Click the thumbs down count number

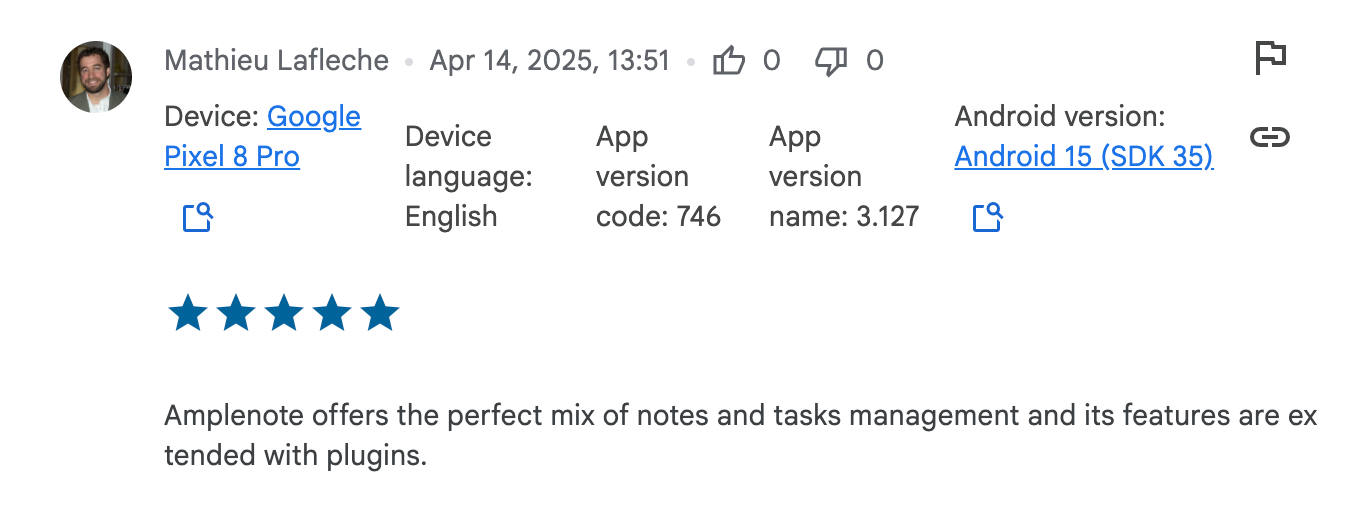[x=874, y=61]
